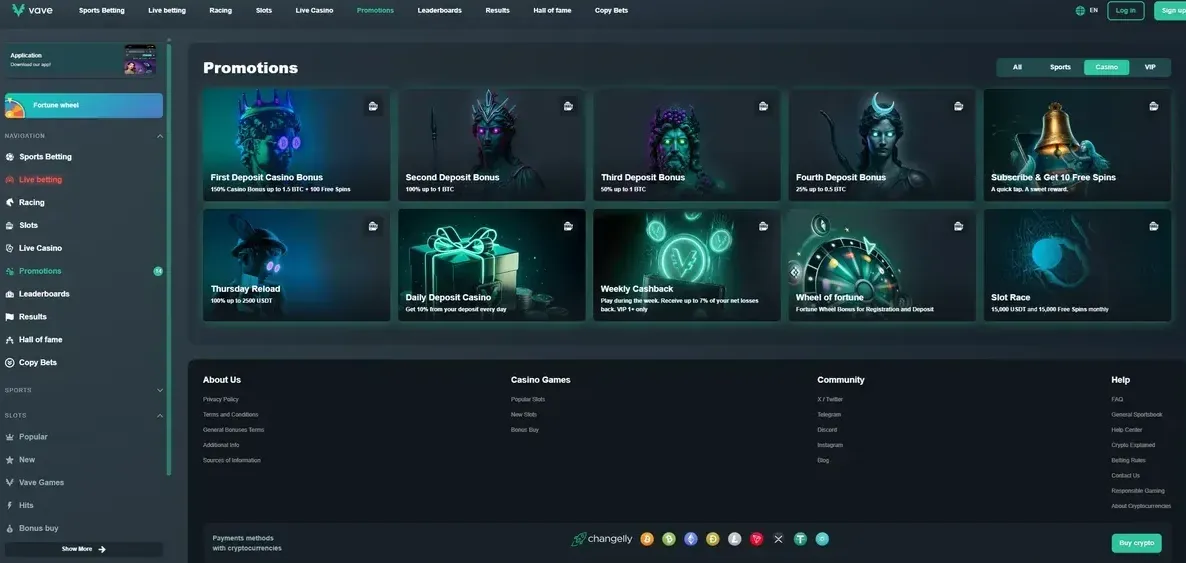
Task: Filter promotions by VIP
Action: 1150,67
